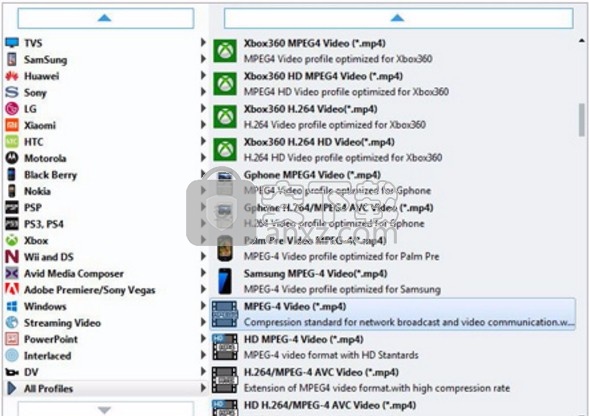Click the DV camcorder icon
589x416 pixels.
point(12,372)
